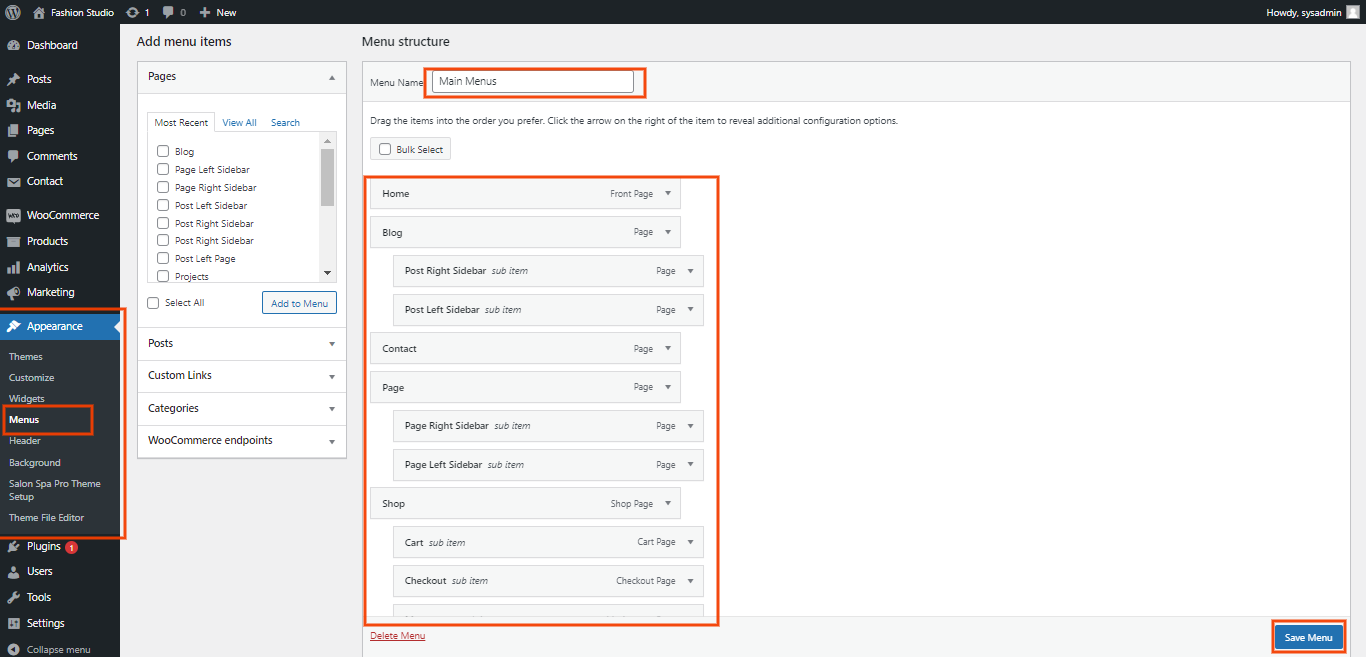This screenshot has width=1366, height=657.
Task: Open the Fashion Studio home icon
Action: 39,12
